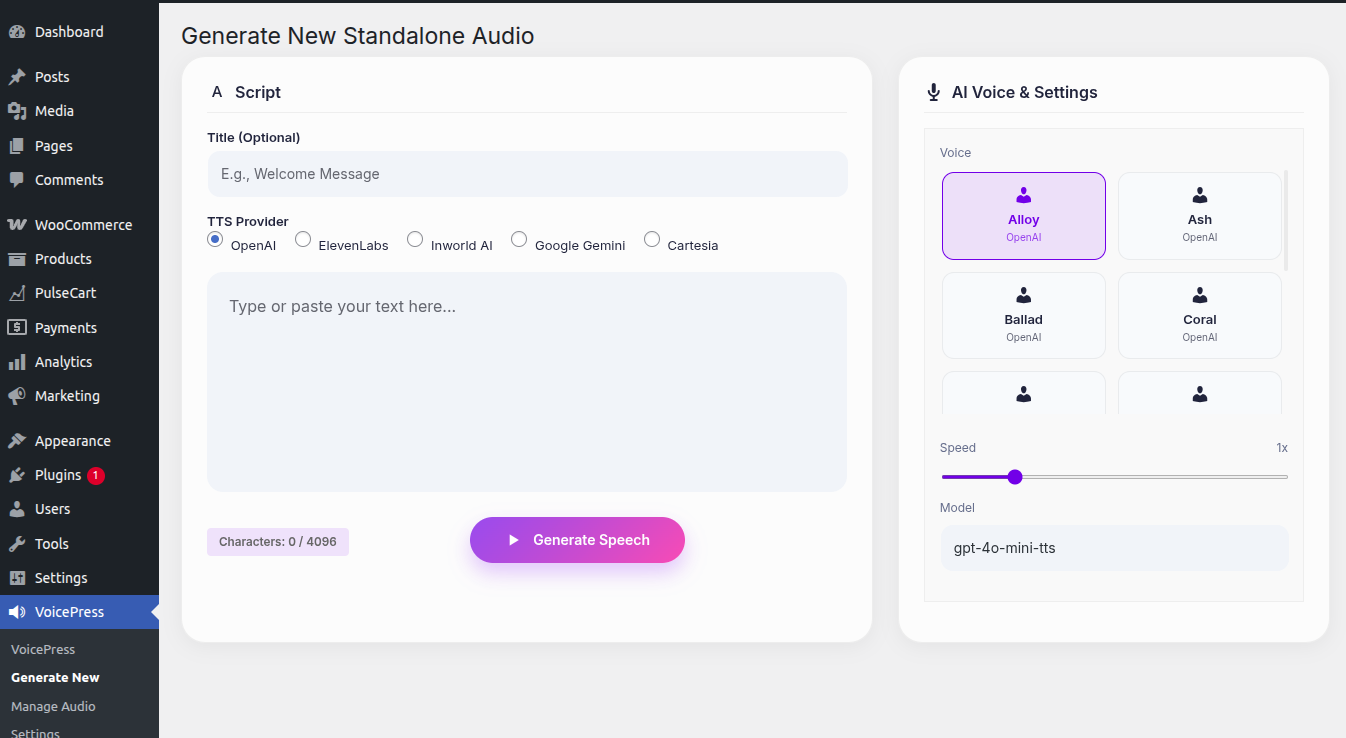The image size is (1346, 738).
Task: Select the Coral voice card
Action: [1199, 315]
